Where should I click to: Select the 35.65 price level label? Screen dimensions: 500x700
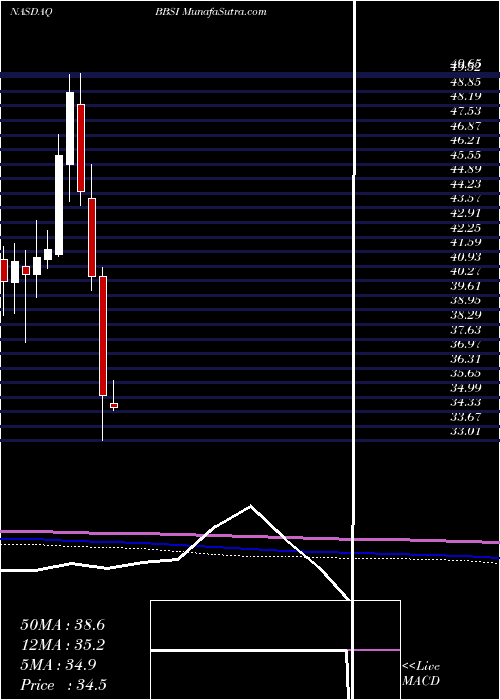[465, 373]
